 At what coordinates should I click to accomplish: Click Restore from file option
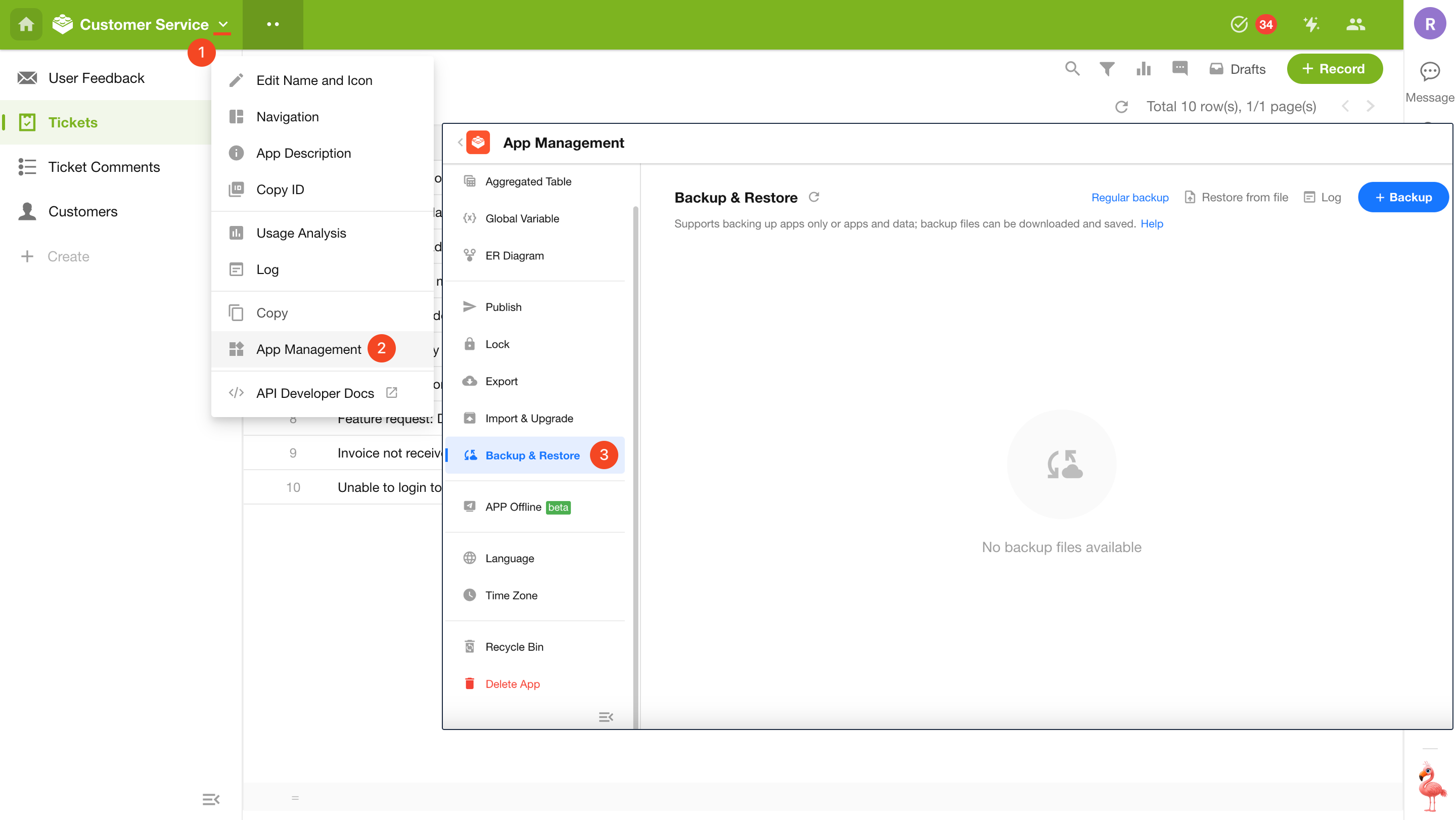coord(1237,197)
